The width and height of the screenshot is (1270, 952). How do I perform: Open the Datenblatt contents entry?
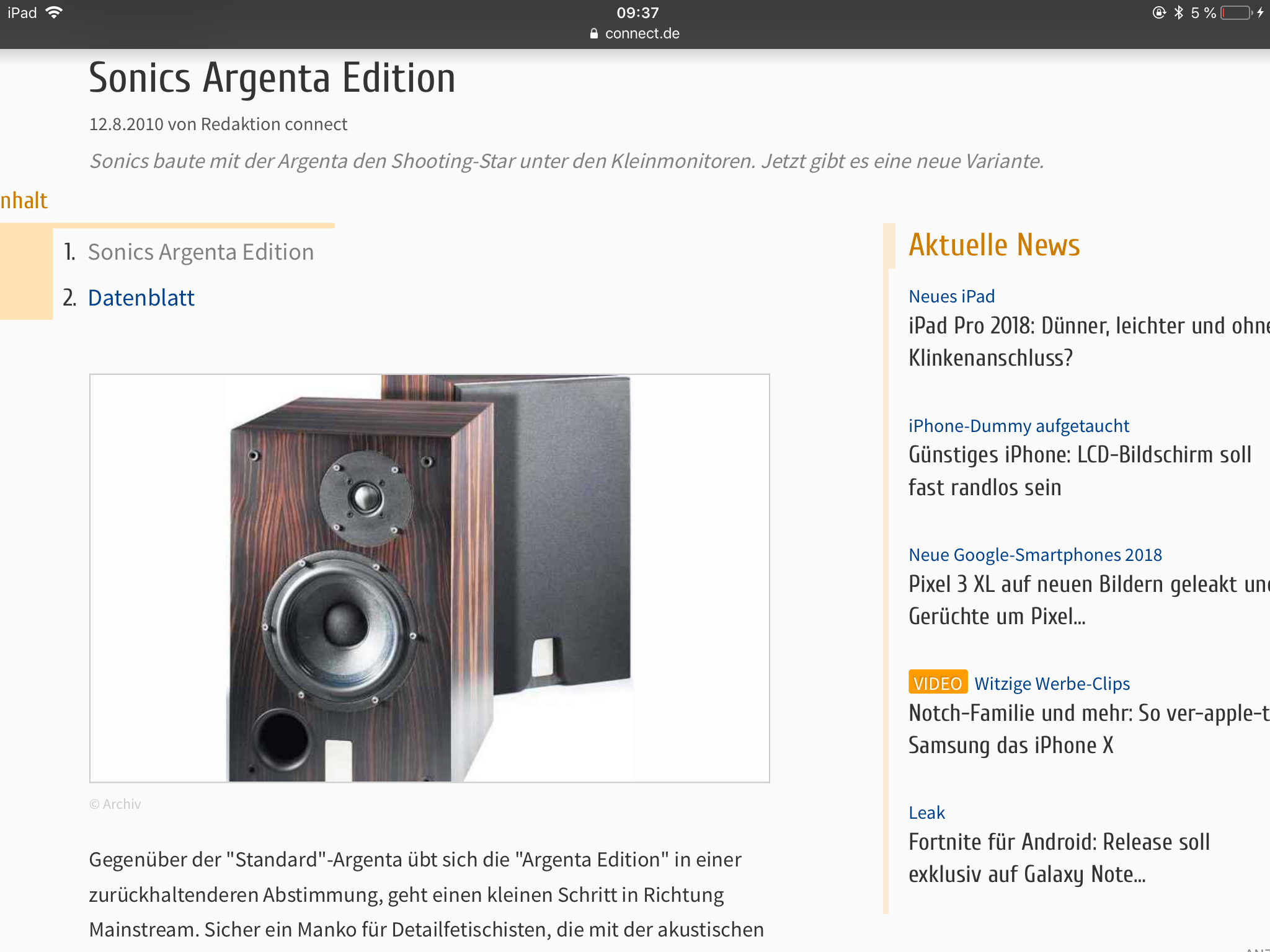point(141,298)
